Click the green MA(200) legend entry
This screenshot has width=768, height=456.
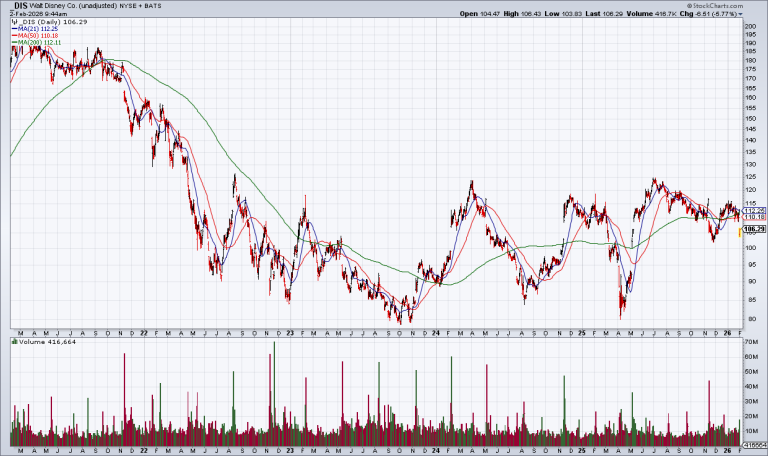point(36,42)
